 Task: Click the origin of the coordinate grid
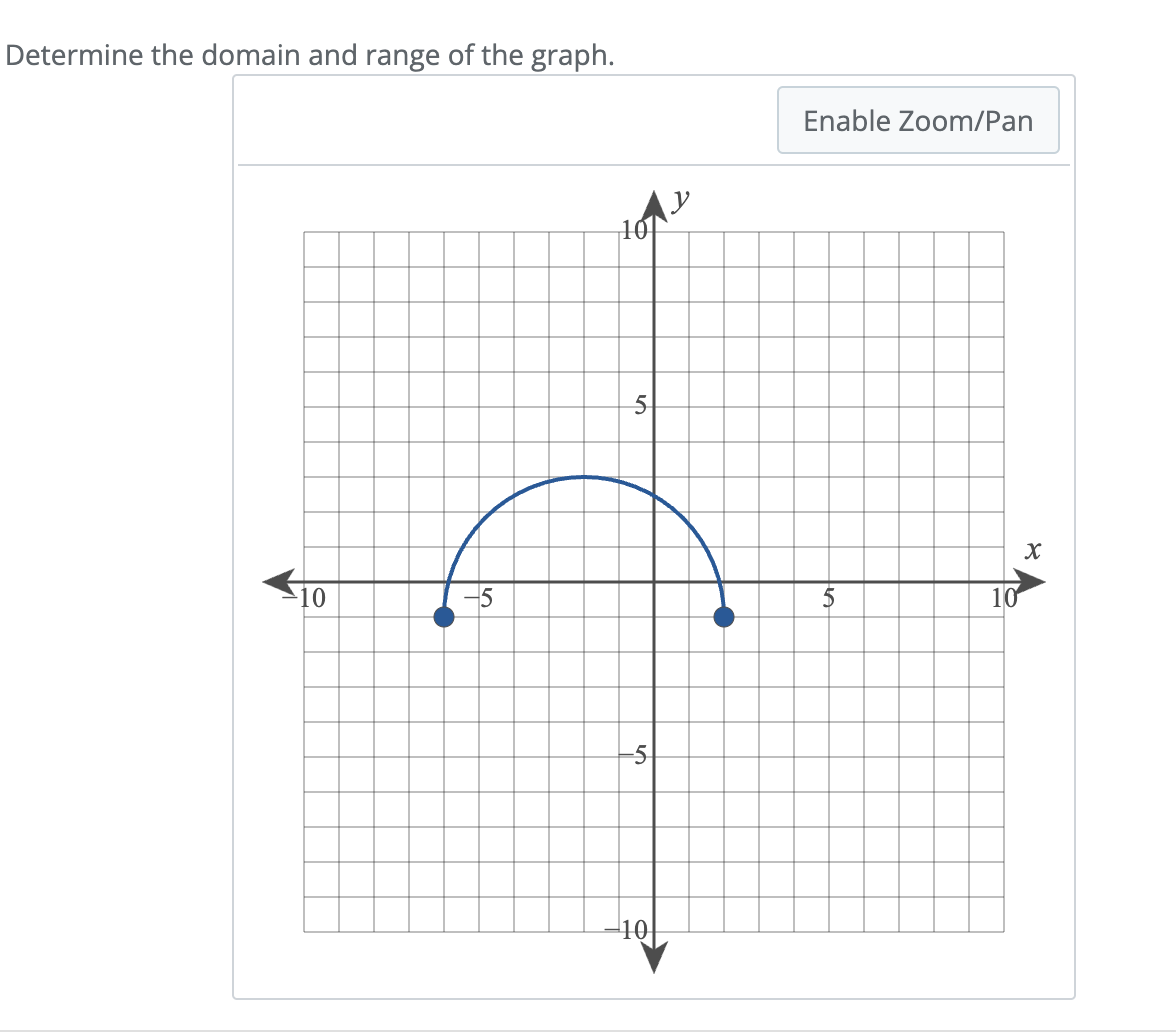(x=655, y=579)
